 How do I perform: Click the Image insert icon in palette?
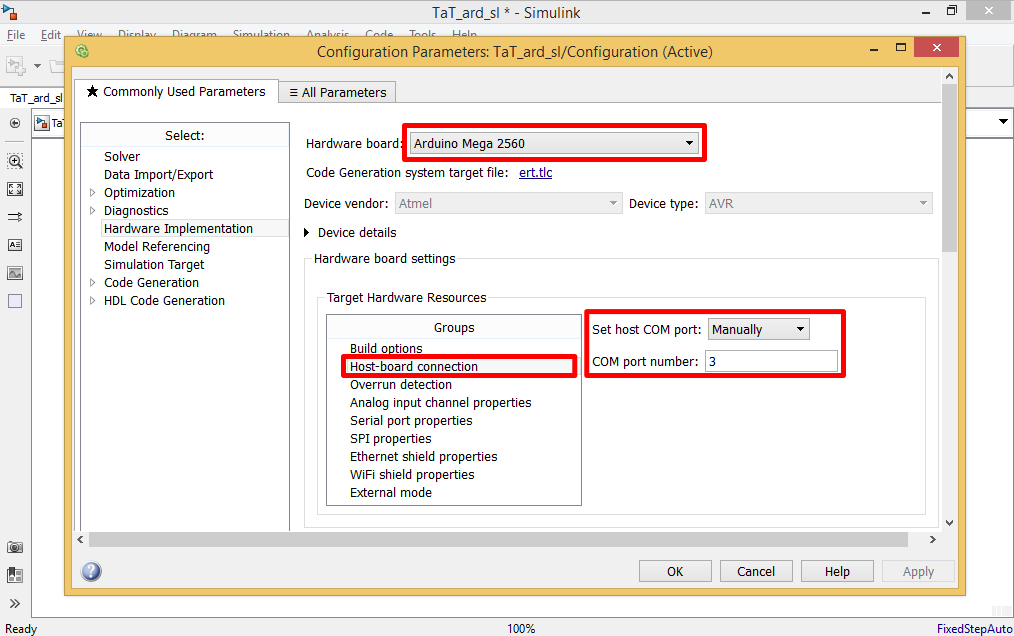15,273
